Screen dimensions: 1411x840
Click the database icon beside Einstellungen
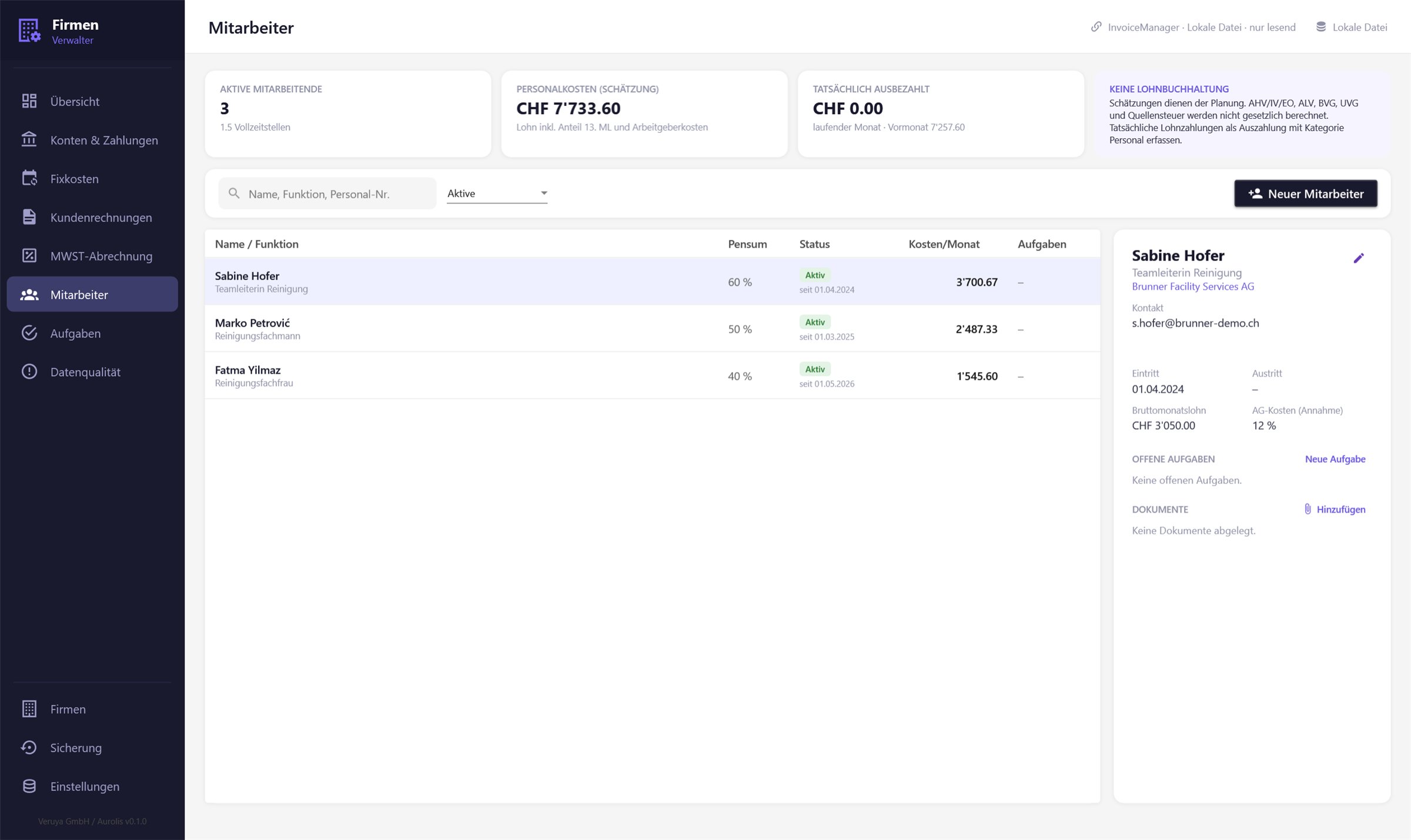29,787
